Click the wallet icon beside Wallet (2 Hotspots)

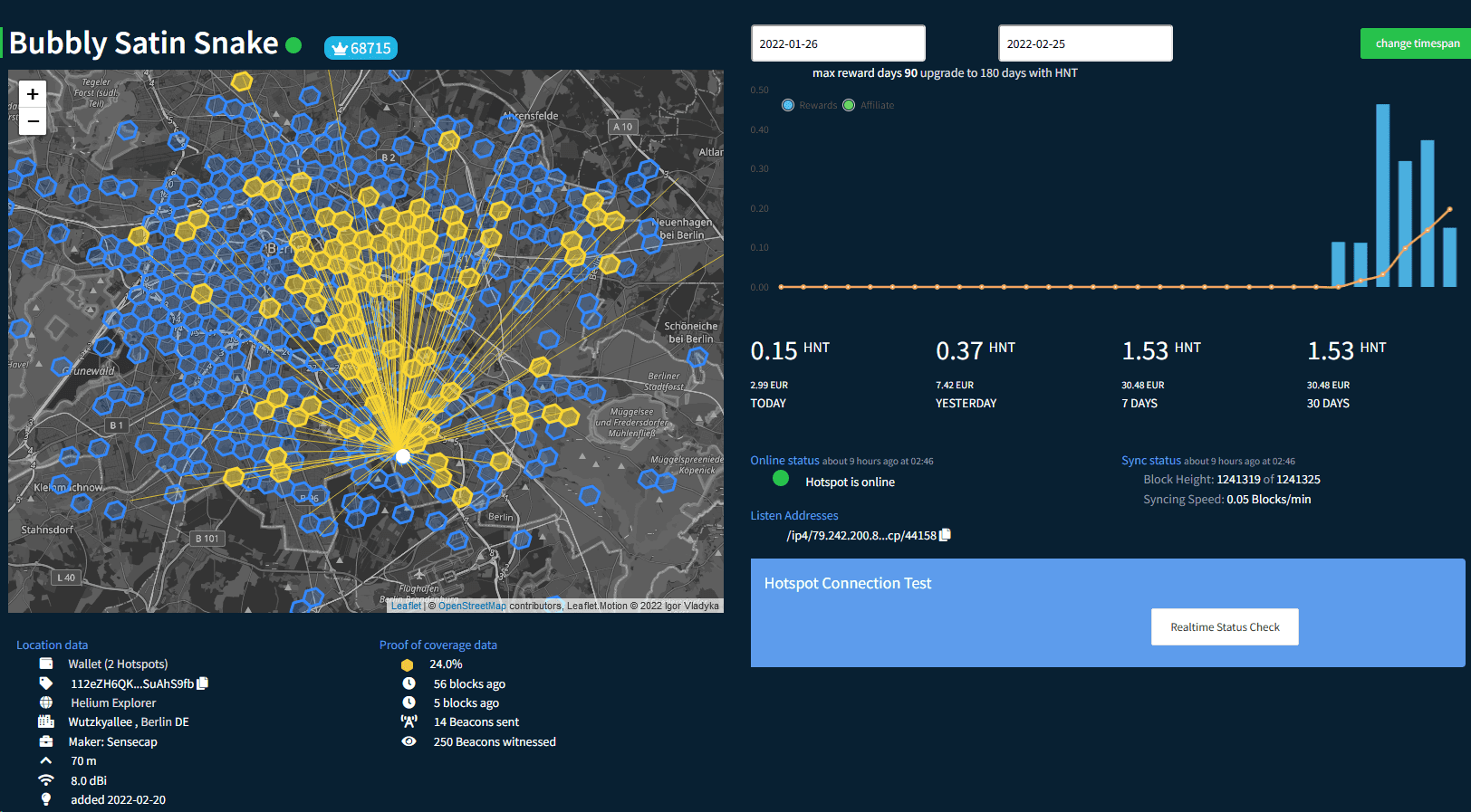pos(46,664)
